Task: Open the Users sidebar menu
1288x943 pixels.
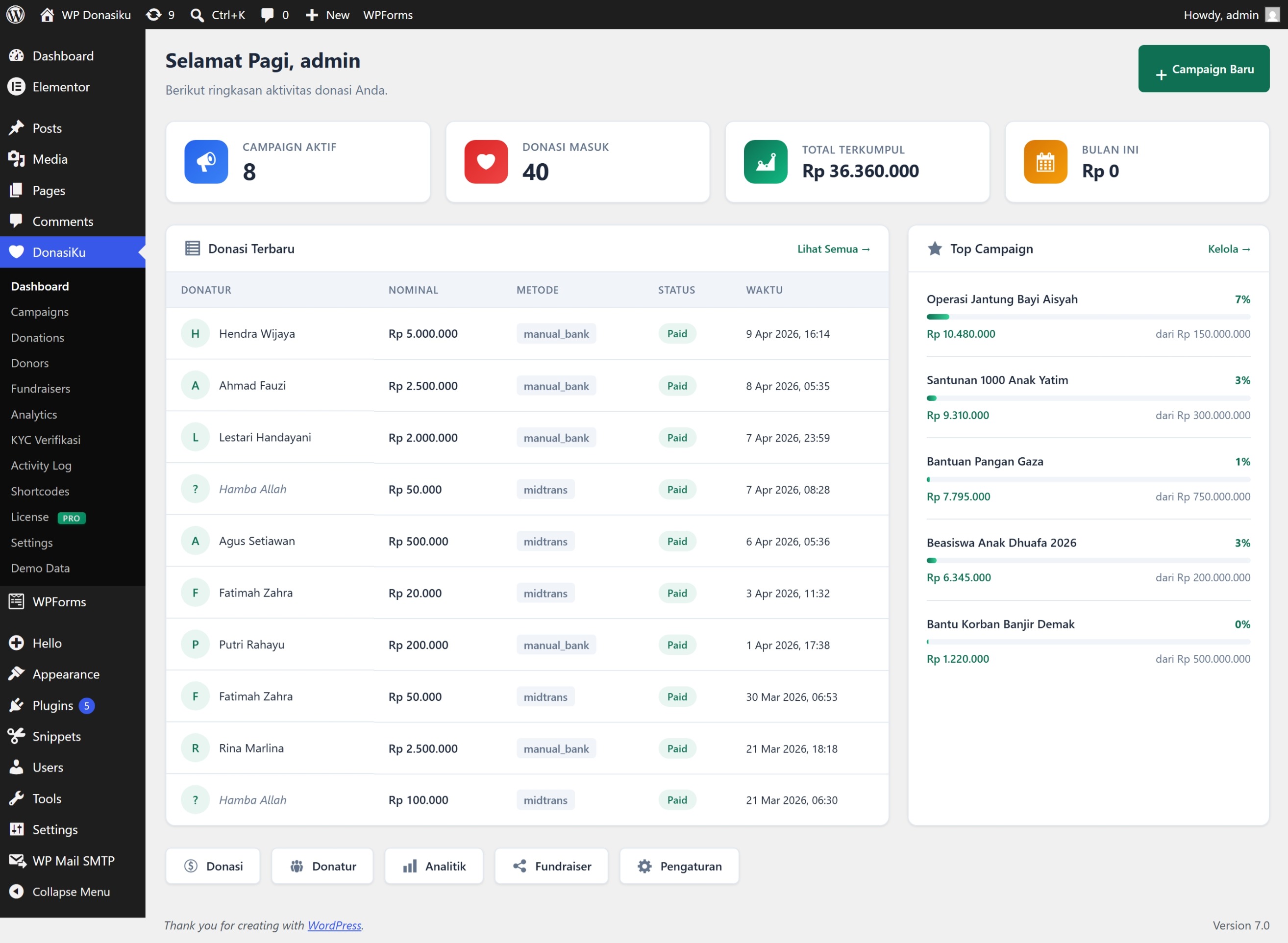Action: click(x=73, y=767)
